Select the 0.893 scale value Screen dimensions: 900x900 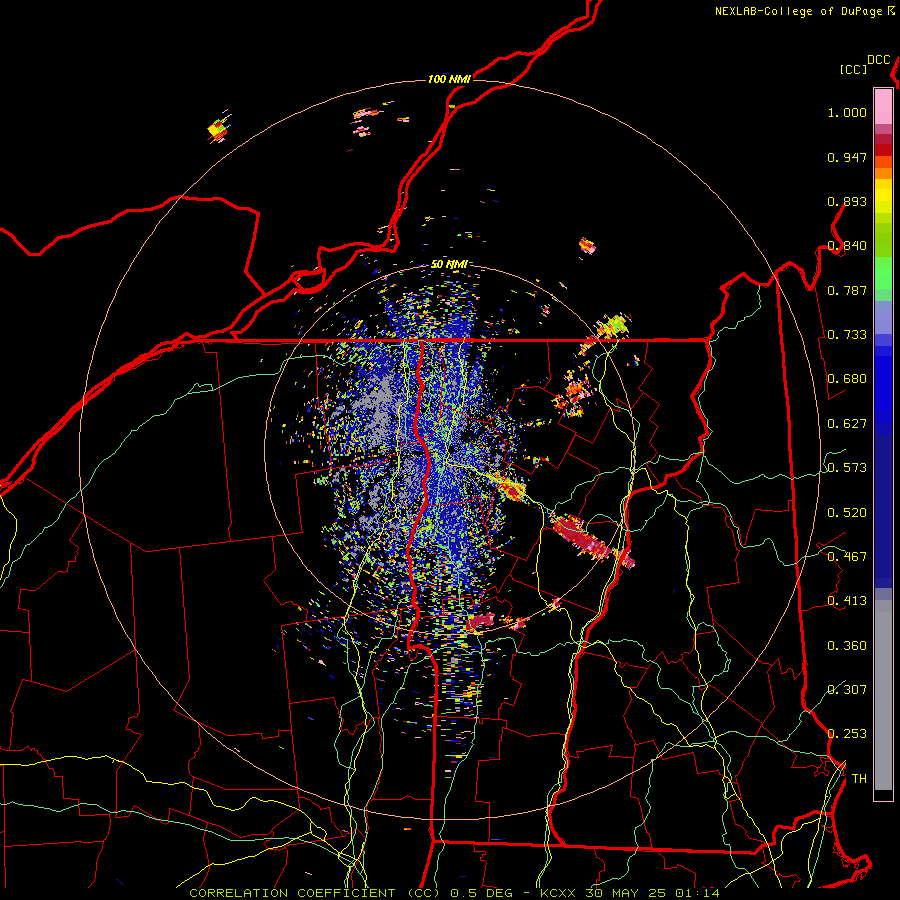pyautogui.click(x=847, y=201)
